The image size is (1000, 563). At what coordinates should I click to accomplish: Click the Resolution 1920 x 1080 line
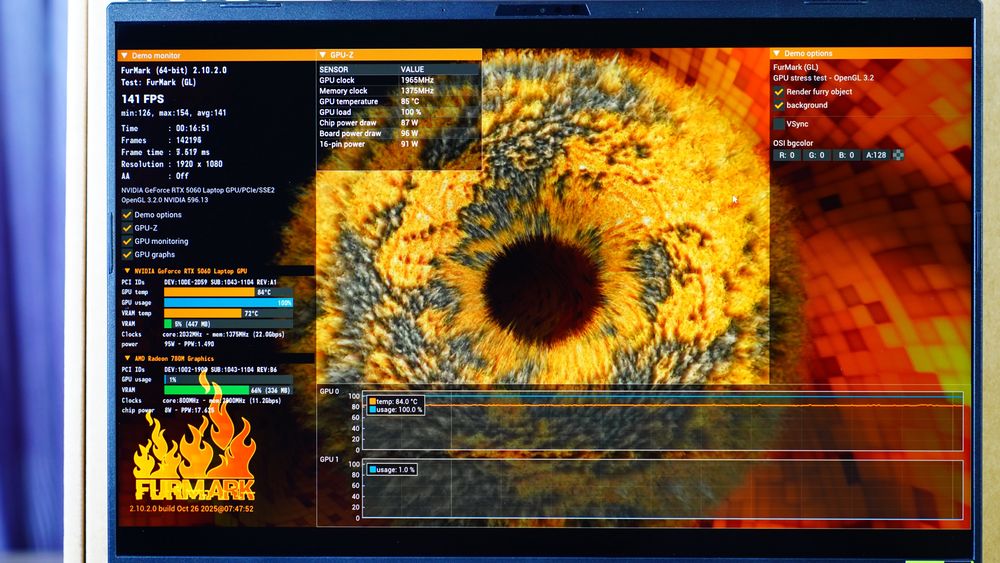click(172, 164)
